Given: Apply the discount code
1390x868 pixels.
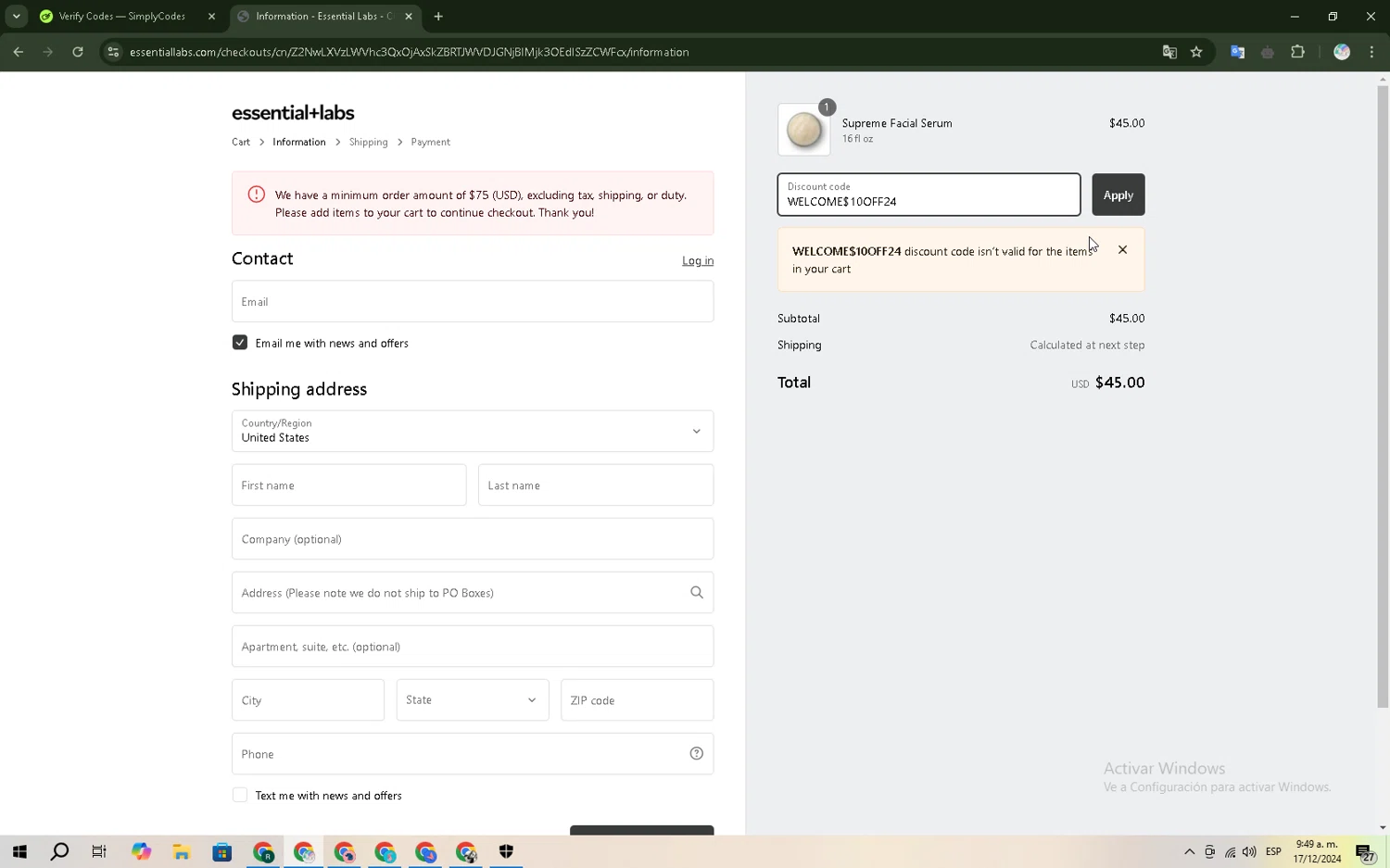Looking at the screenshot, I should point(1118,195).
